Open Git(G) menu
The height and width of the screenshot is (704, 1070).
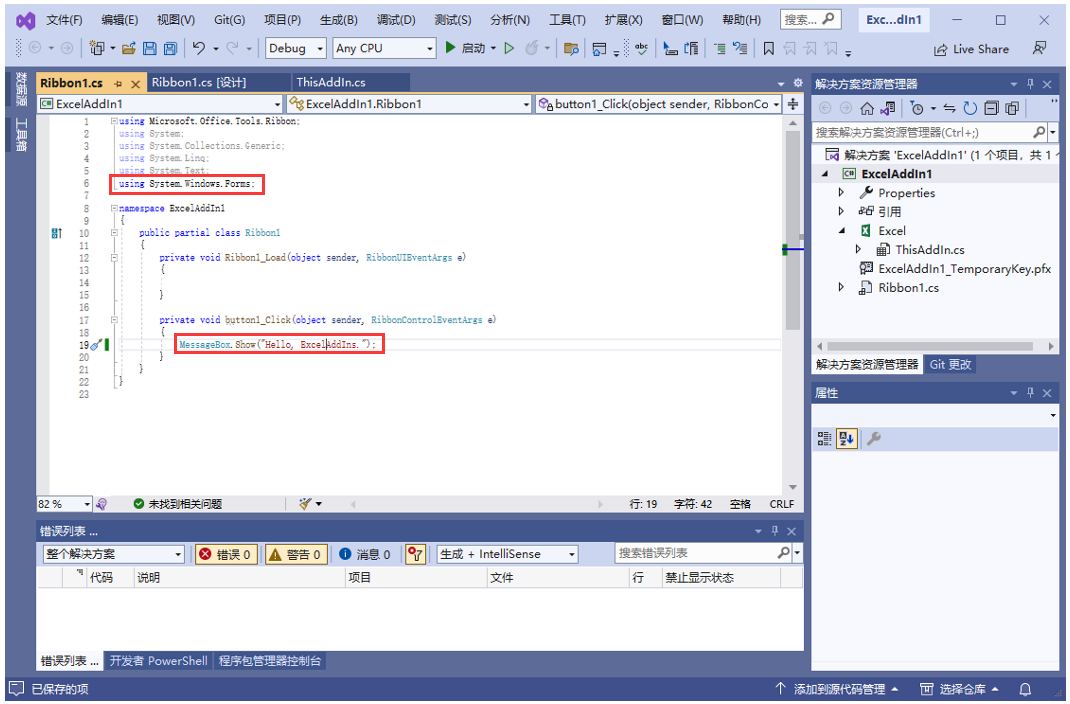(229, 20)
